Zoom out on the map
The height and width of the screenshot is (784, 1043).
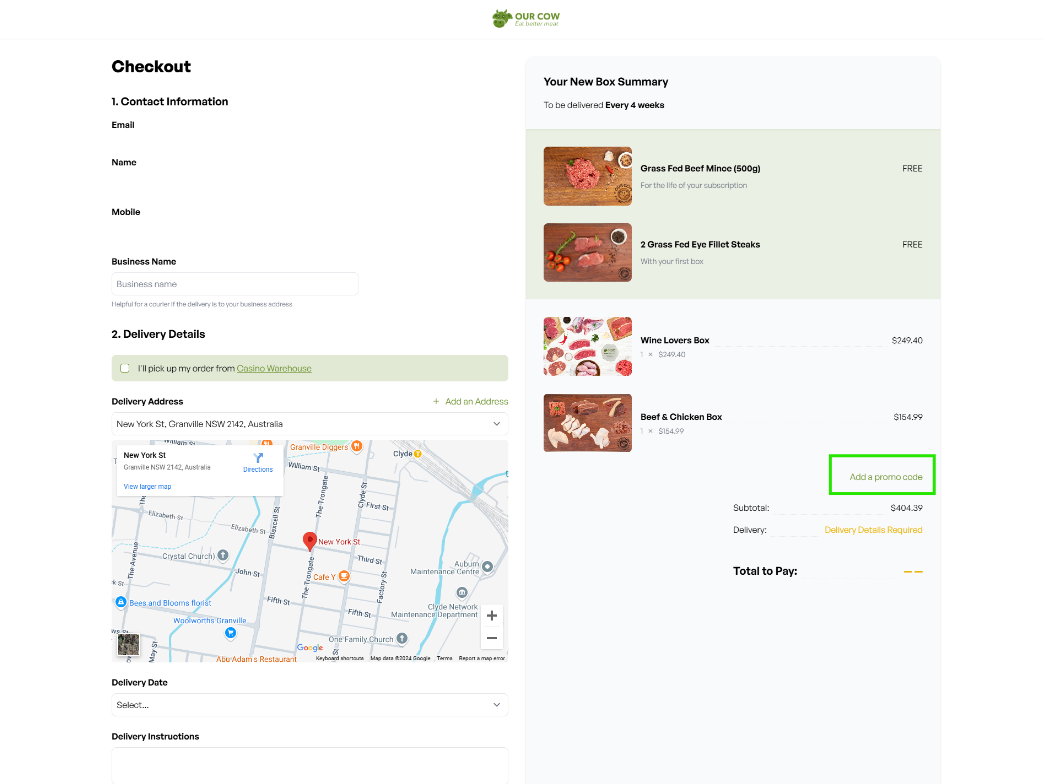(x=492, y=638)
